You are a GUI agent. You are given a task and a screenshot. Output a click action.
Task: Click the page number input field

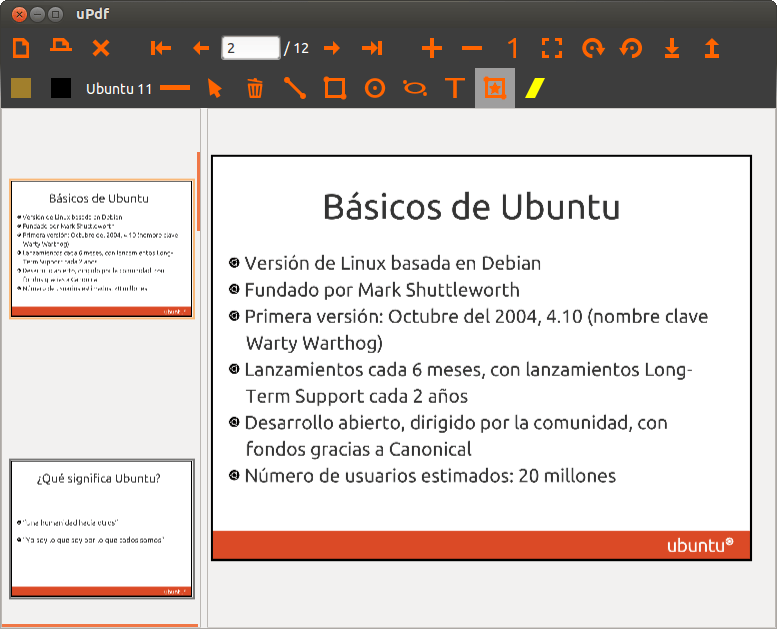point(250,48)
